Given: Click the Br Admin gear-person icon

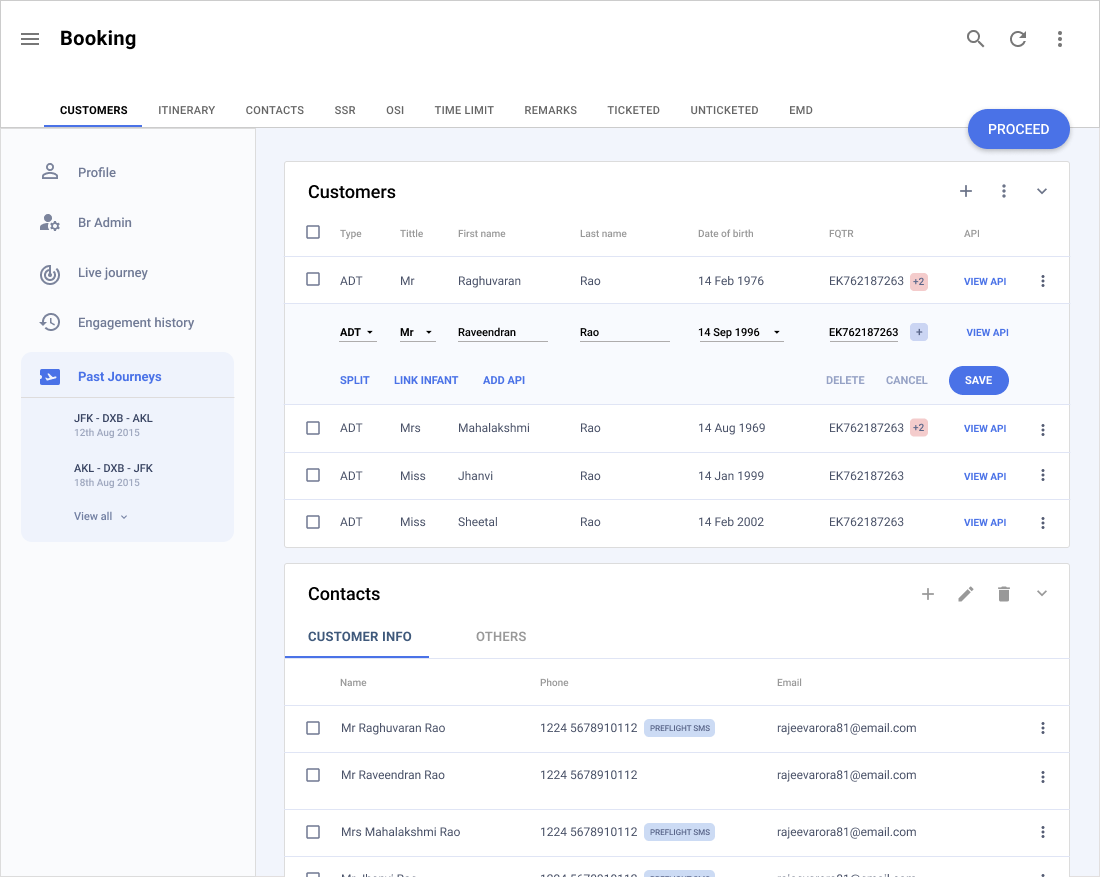Looking at the screenshot, I should (50, 222).
